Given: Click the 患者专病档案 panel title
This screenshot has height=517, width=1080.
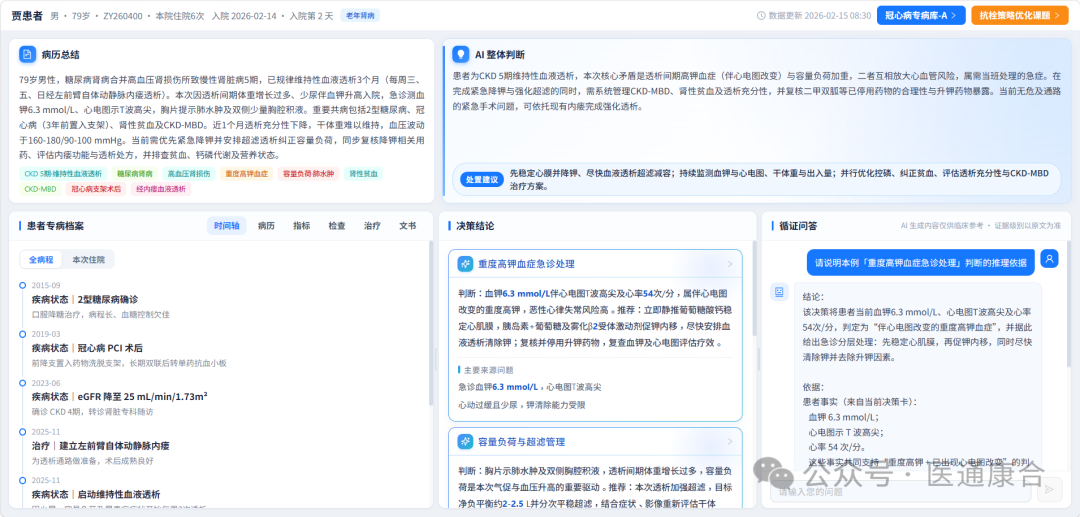Looking at the screenshot, I should pyautogui.click(x=55, y=226).
